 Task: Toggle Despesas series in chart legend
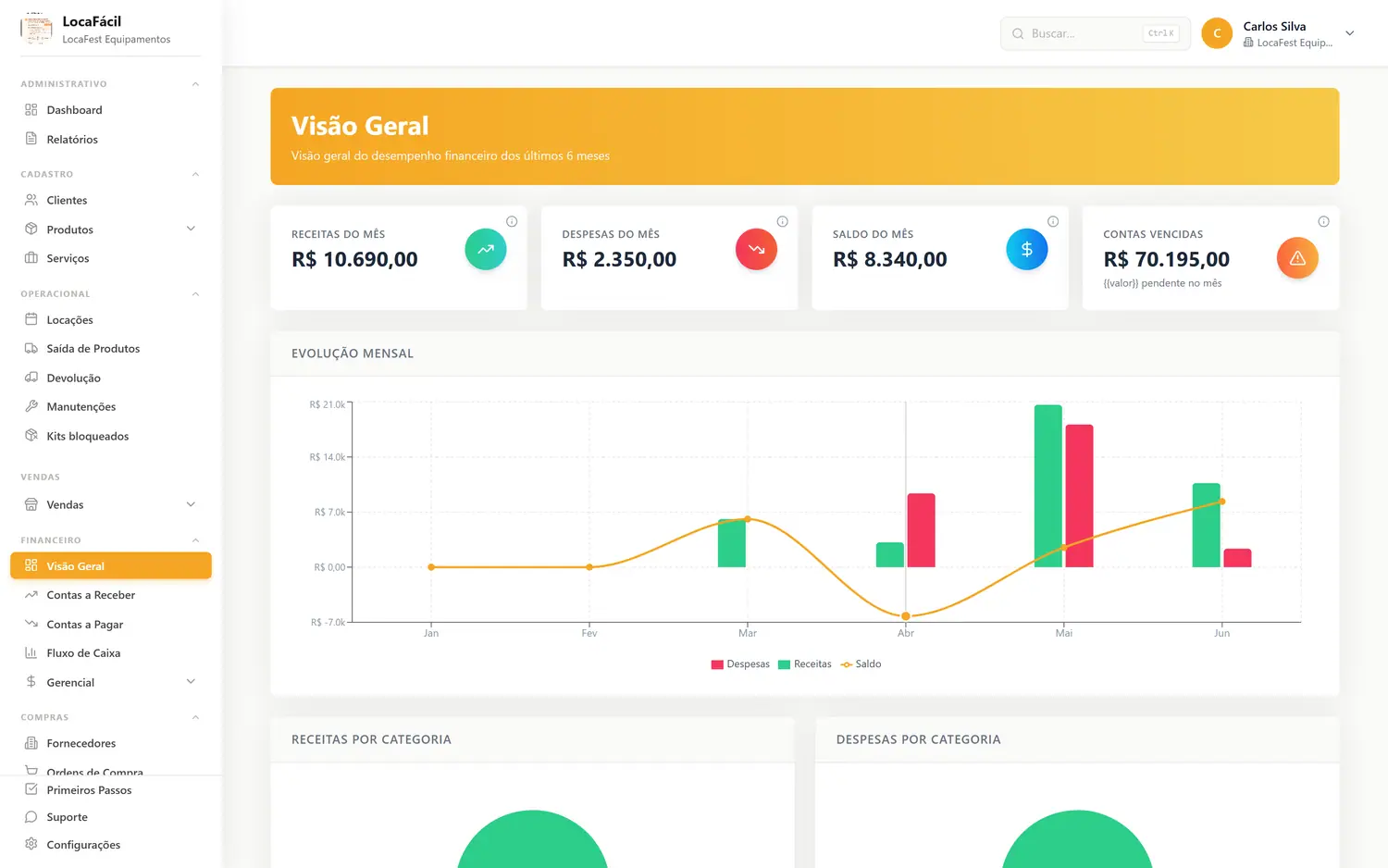(x=740, y=664)
